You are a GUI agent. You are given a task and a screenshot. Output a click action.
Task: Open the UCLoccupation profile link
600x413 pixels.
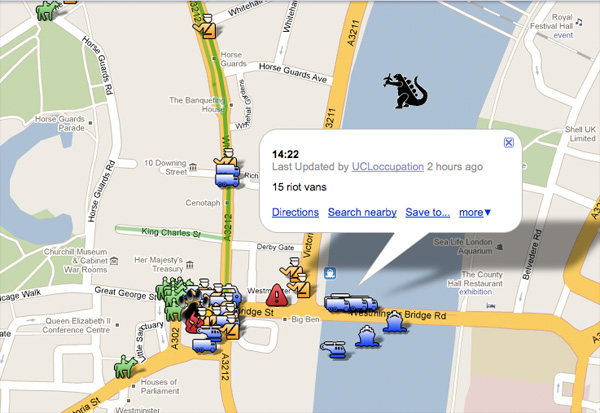(x=388, y=167)
